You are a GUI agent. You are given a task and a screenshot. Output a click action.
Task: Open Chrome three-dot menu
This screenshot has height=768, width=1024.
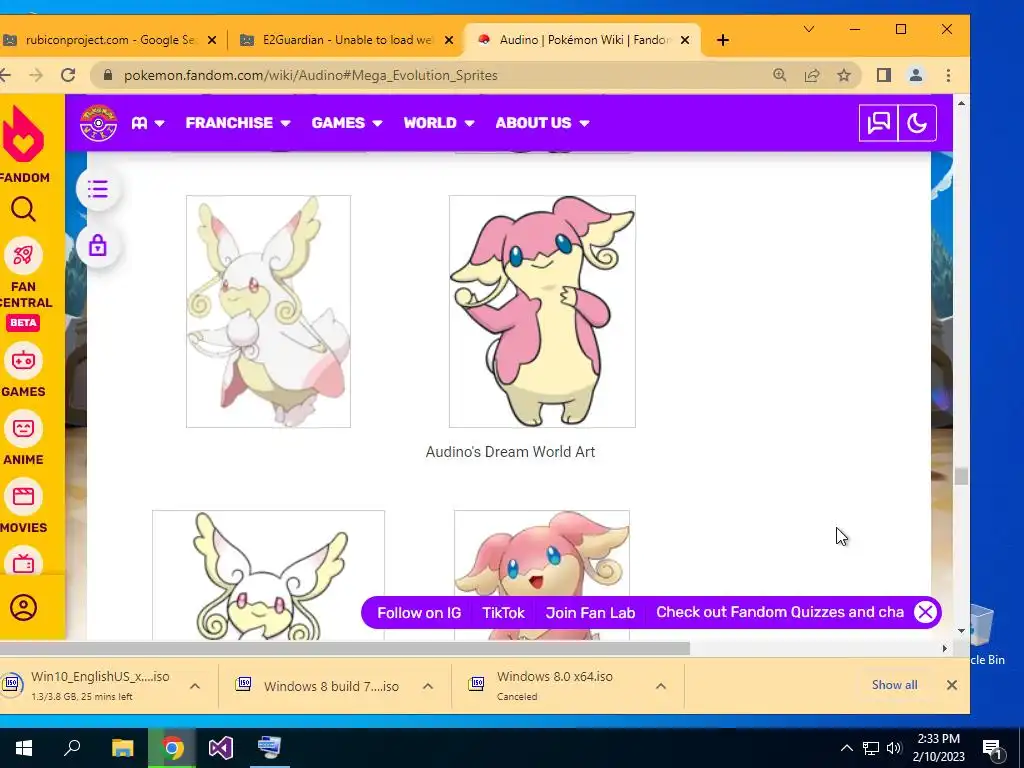(948, 75)
